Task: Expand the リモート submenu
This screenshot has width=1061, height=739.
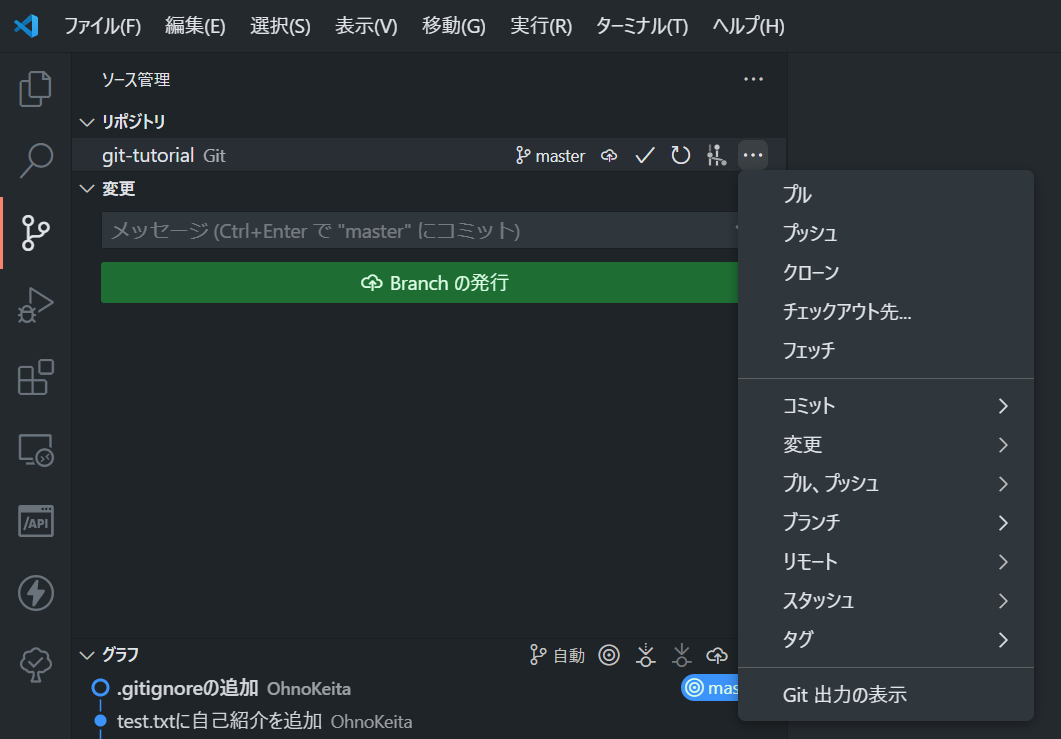Action: (886, 562)
